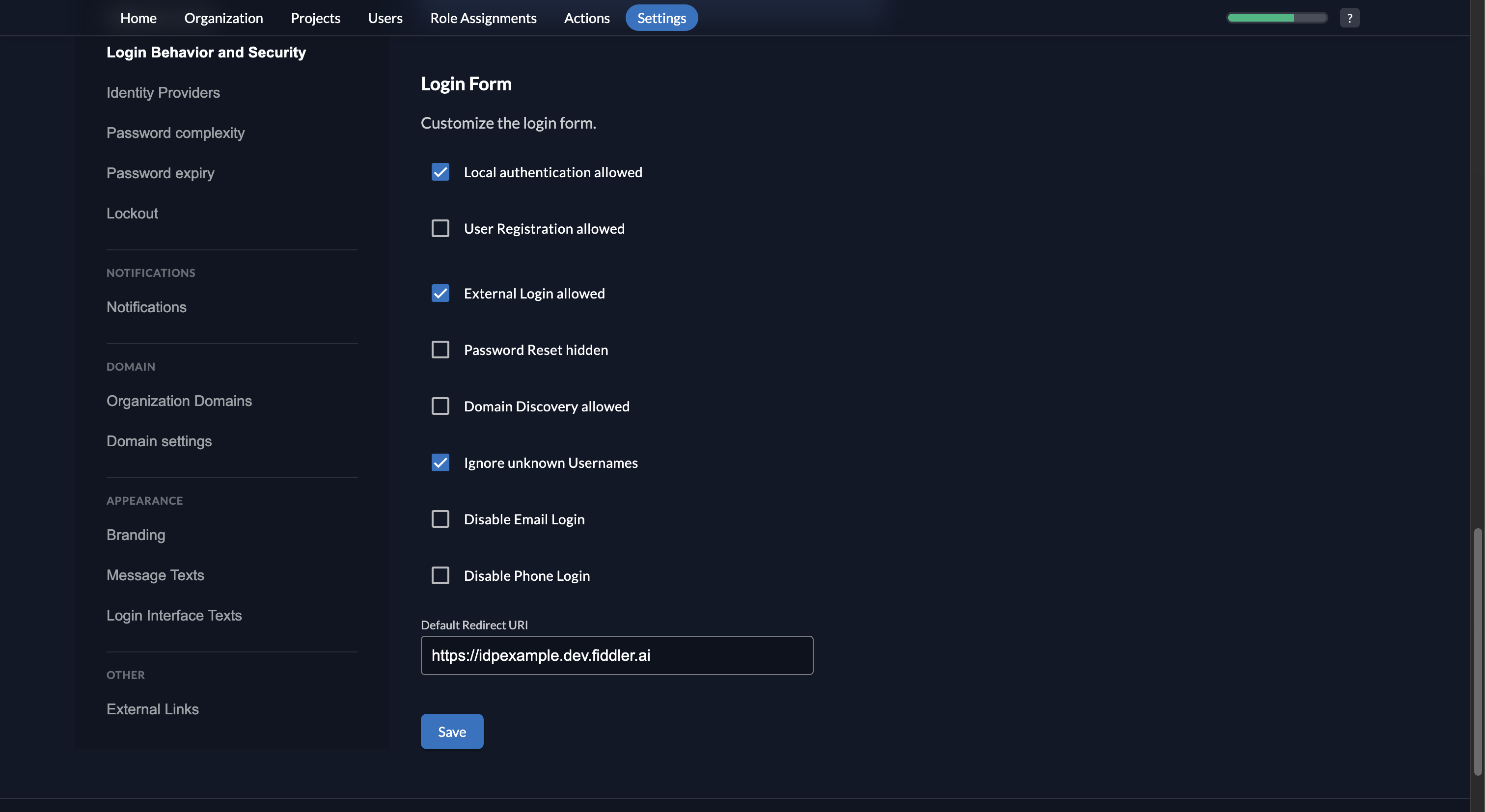Open Notifications in the sidebar

click(146, 307)
